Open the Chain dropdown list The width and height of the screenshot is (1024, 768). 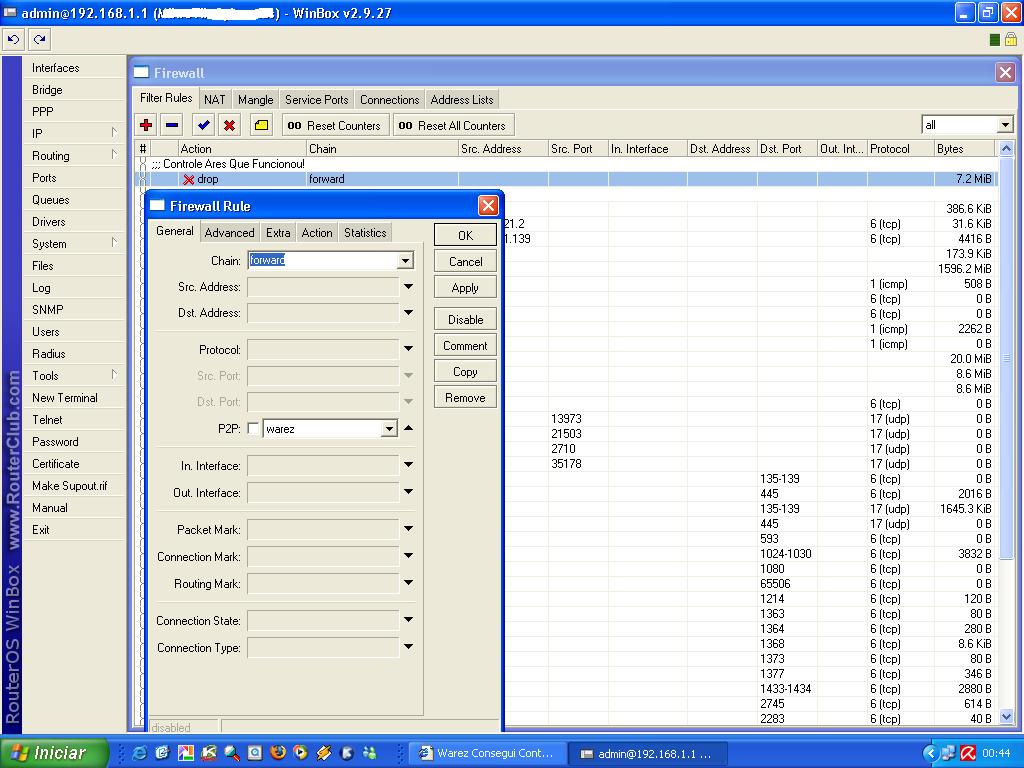tap(406, 261)
